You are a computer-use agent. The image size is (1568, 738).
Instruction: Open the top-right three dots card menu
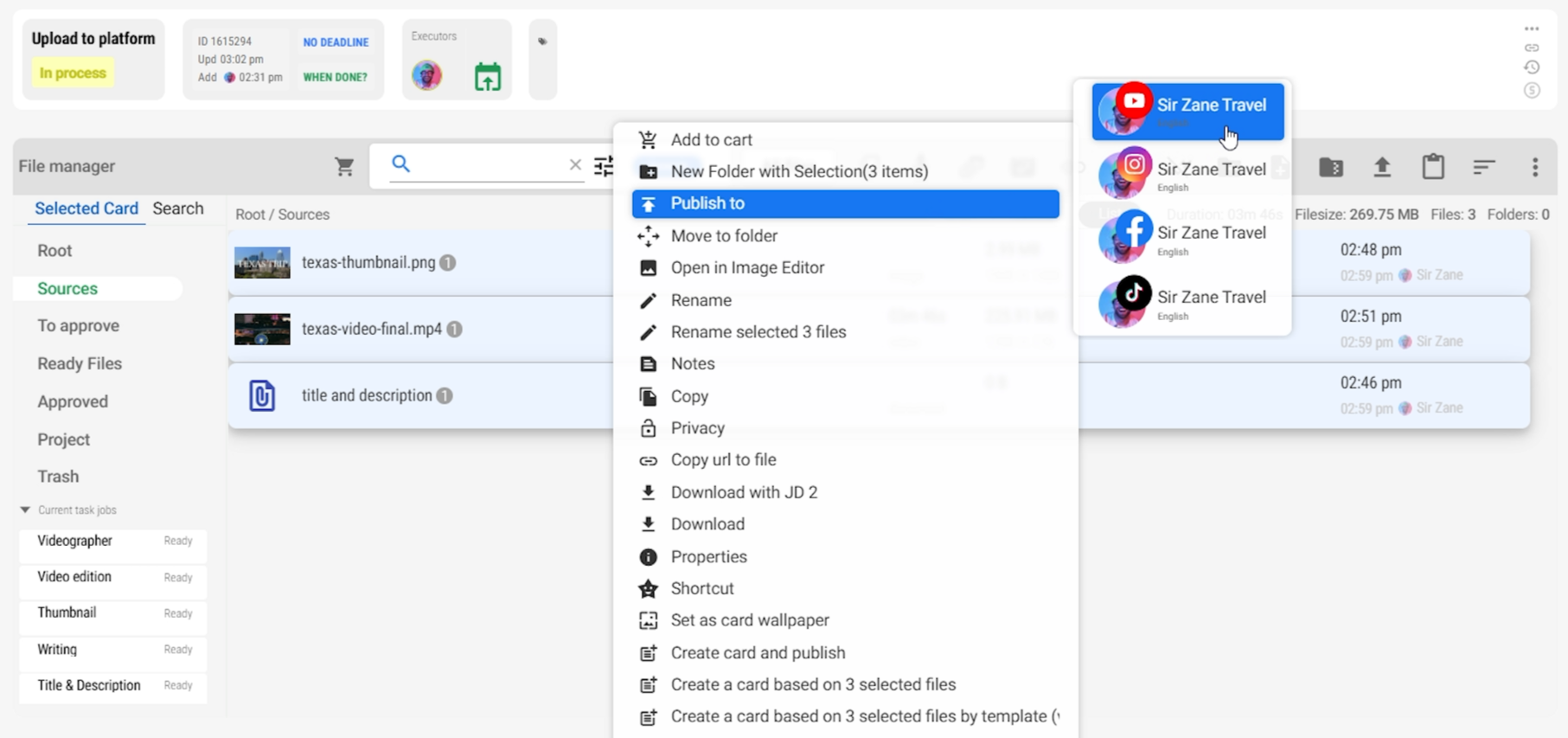(x=1532, y=29)
